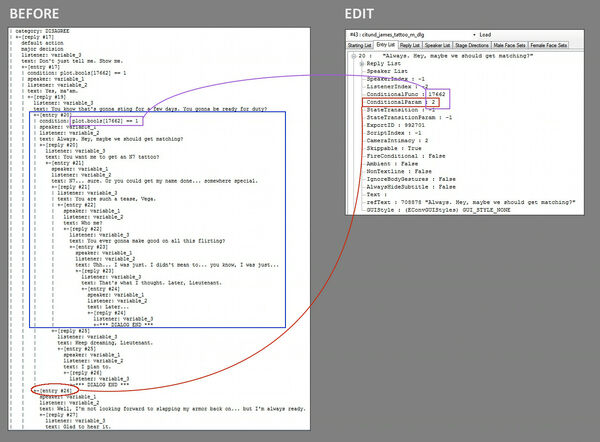Image resolution: width=600 pixels, height=442 pixels.
Task: Click the '[entry #21]' line
Action: (67, 163)
